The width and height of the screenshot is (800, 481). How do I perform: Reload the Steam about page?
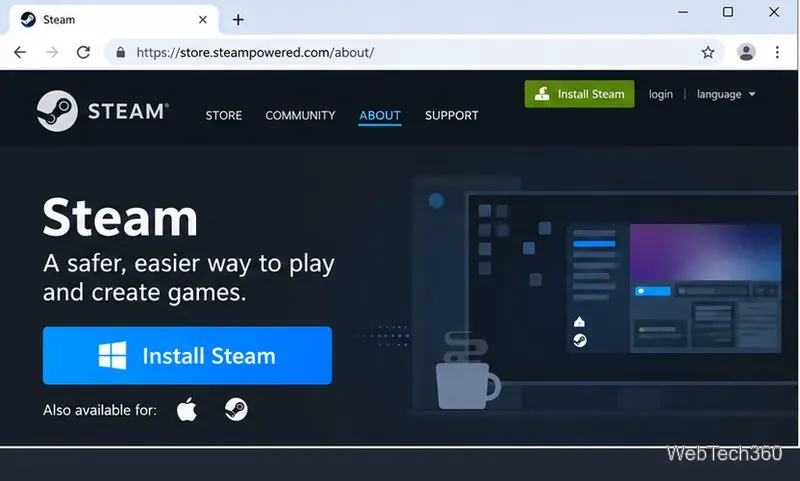83,52
